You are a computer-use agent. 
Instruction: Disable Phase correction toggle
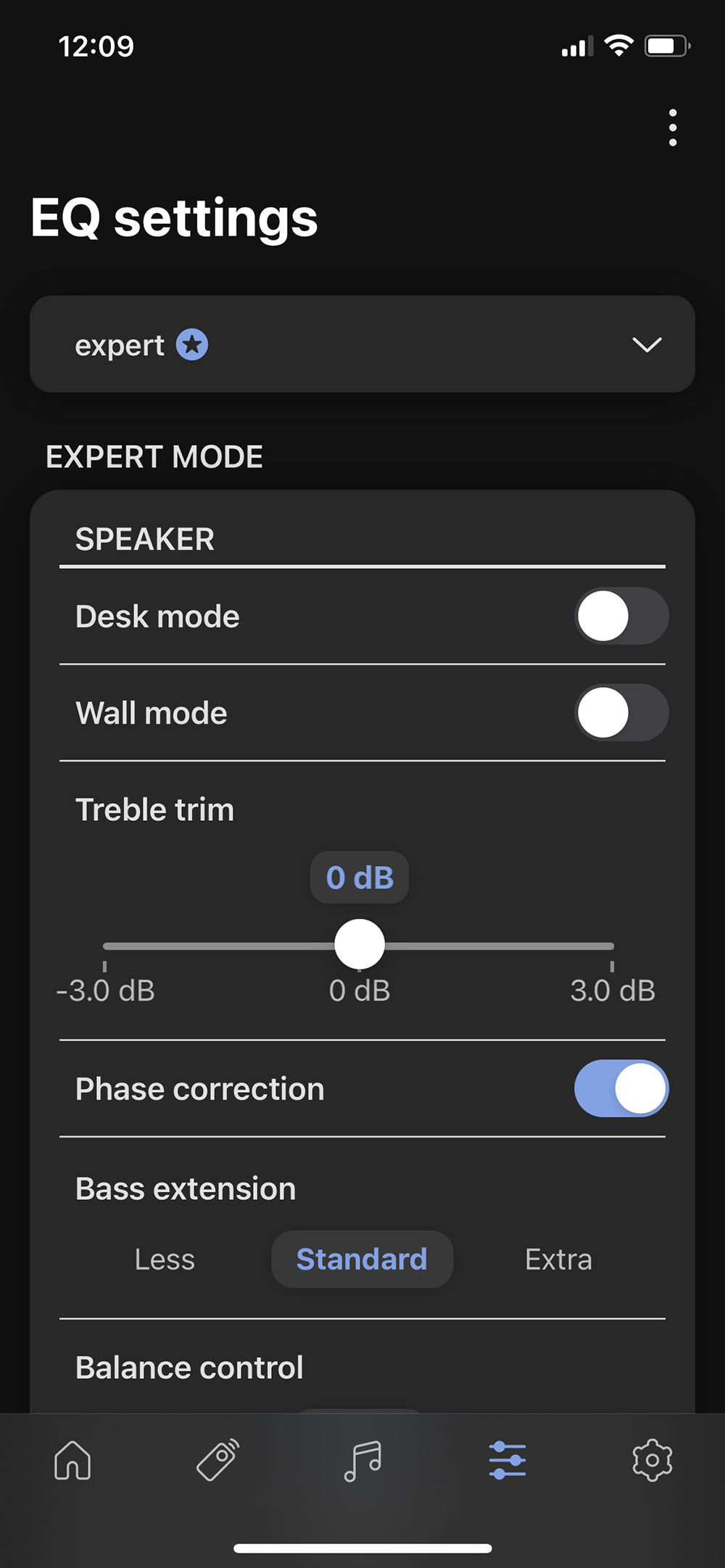tap(621, 1088)
